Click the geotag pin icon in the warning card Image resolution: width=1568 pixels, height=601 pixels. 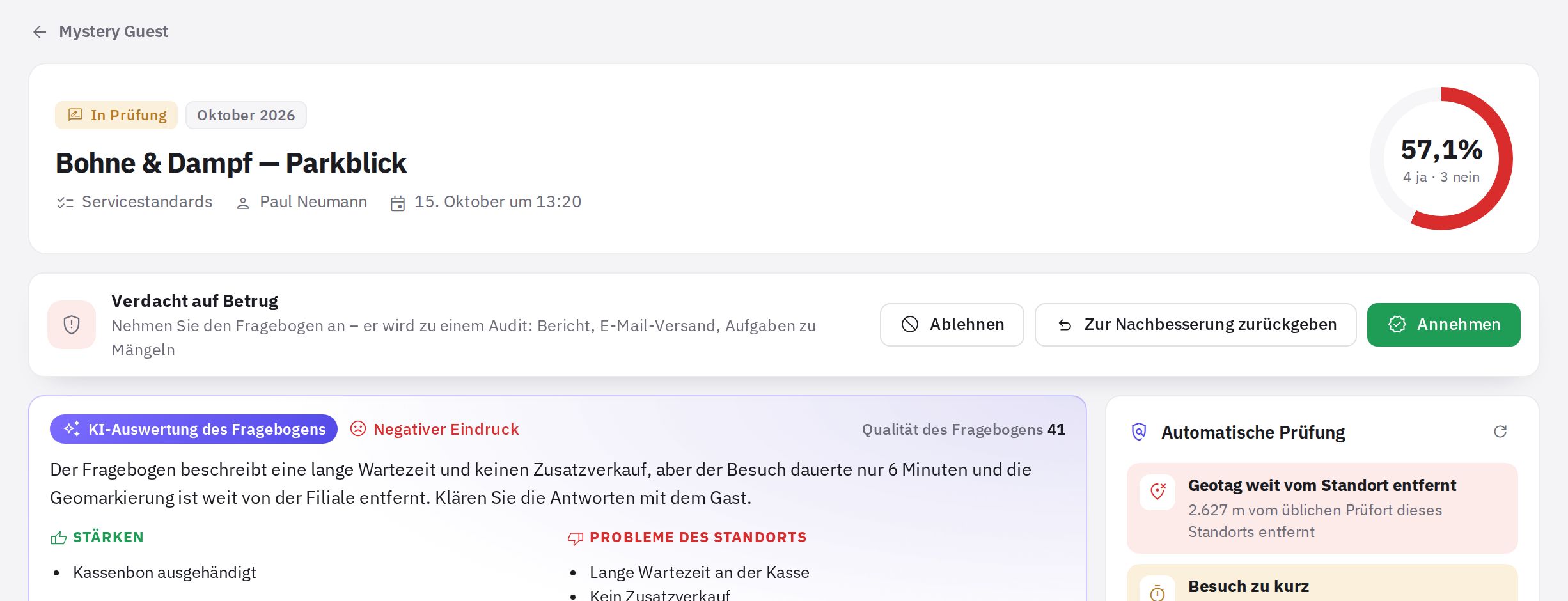[x=1157, y=492]
